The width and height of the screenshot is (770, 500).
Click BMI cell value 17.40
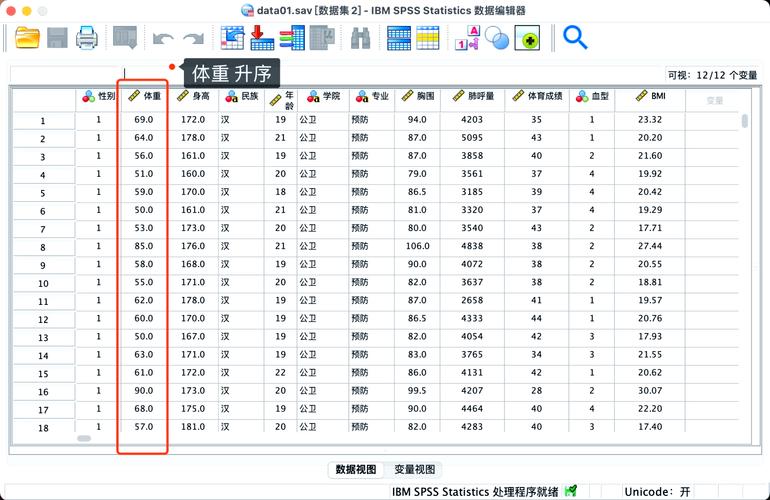pyautogui.click(x=650, y=426)
